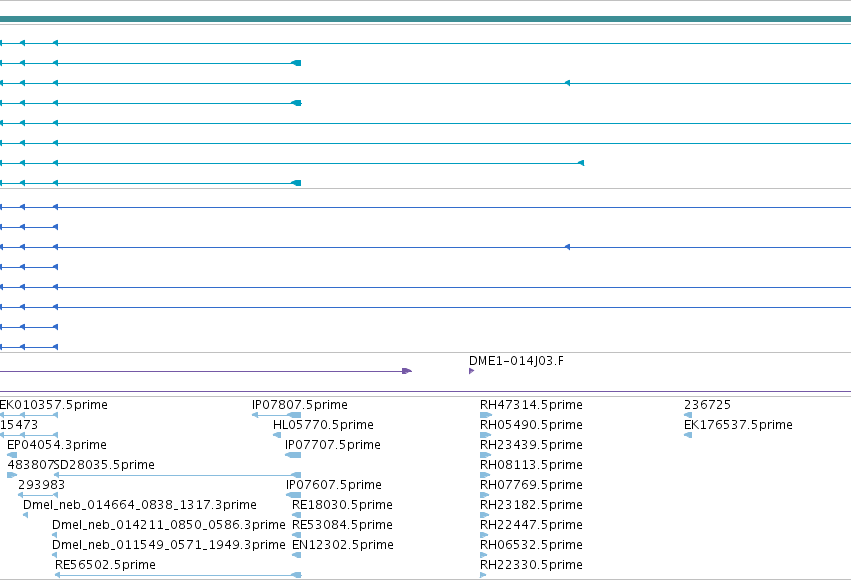Click the RH22447.5prime label
The image size is (851, 580).
click(x=531, y=525)
